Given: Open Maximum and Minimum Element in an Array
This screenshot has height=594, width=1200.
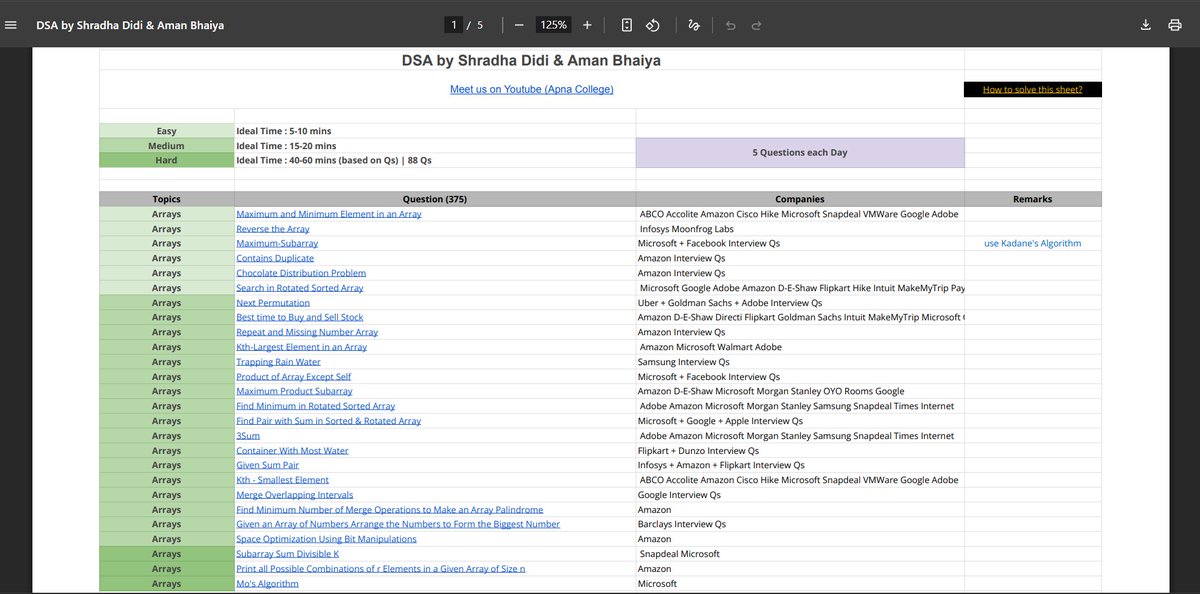Looking at the screenshot, I should 329,213.
